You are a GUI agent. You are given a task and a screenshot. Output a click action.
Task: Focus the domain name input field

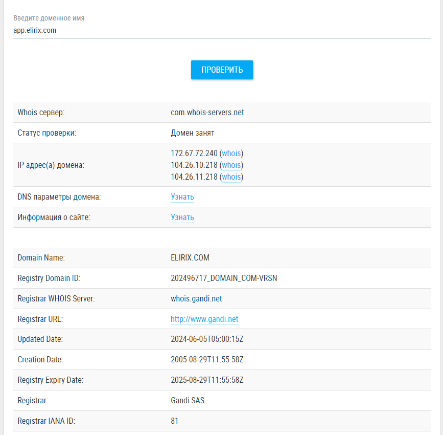point(222,30)
